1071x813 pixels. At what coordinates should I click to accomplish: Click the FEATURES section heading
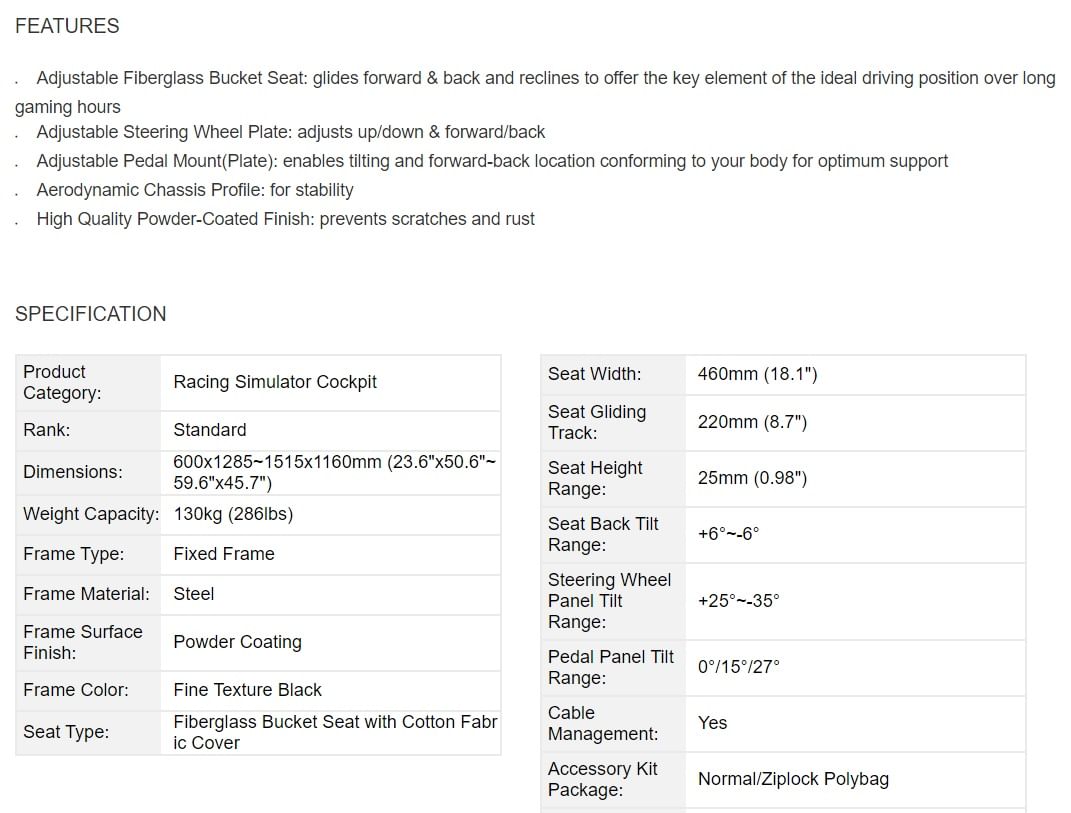pyautogui.click(x=67, y=27)
